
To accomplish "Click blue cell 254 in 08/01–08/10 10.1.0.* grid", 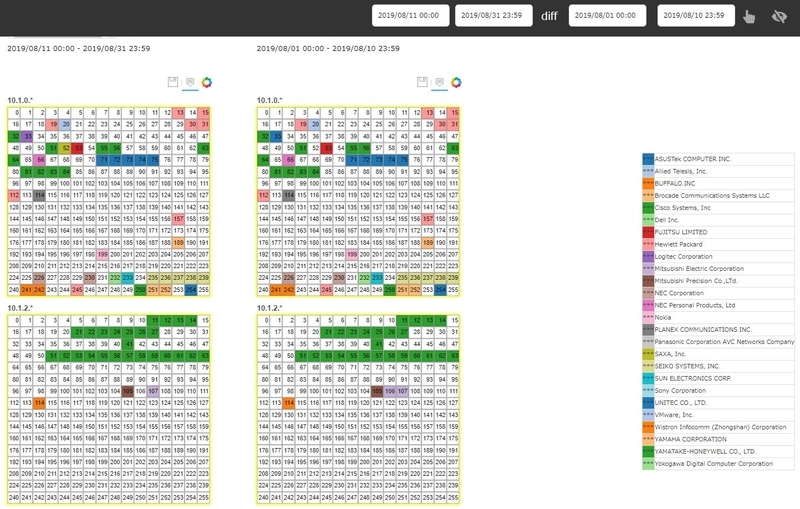I will click(440, 290).
